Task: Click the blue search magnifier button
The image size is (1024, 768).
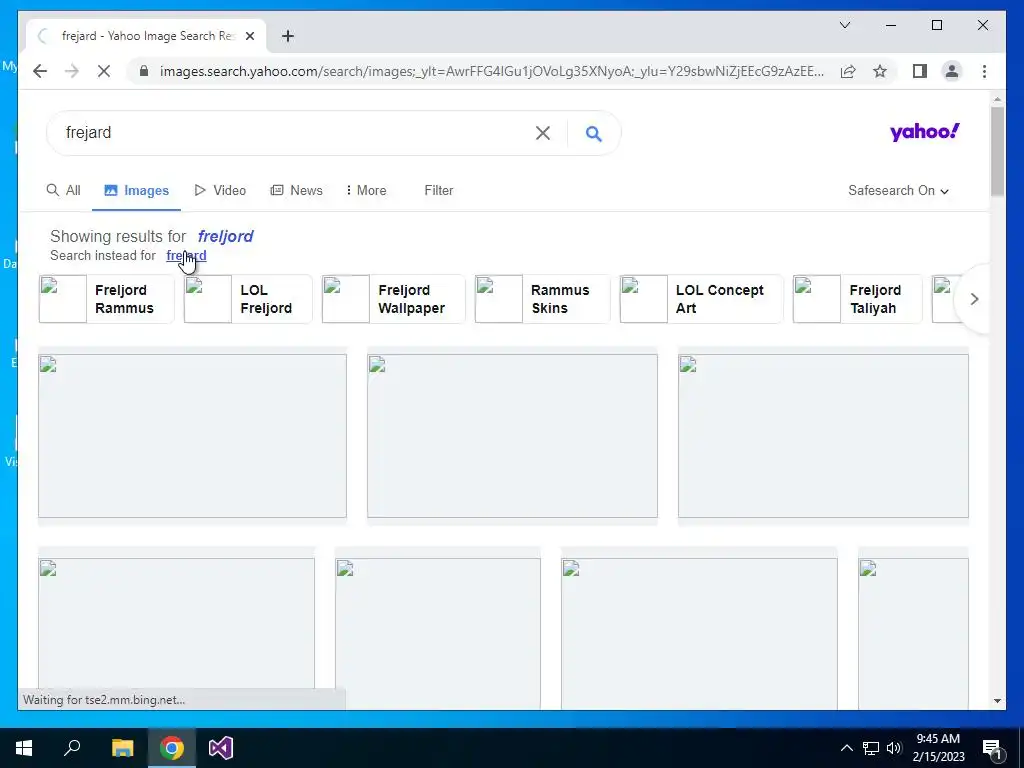Action: tap(594, 133)
